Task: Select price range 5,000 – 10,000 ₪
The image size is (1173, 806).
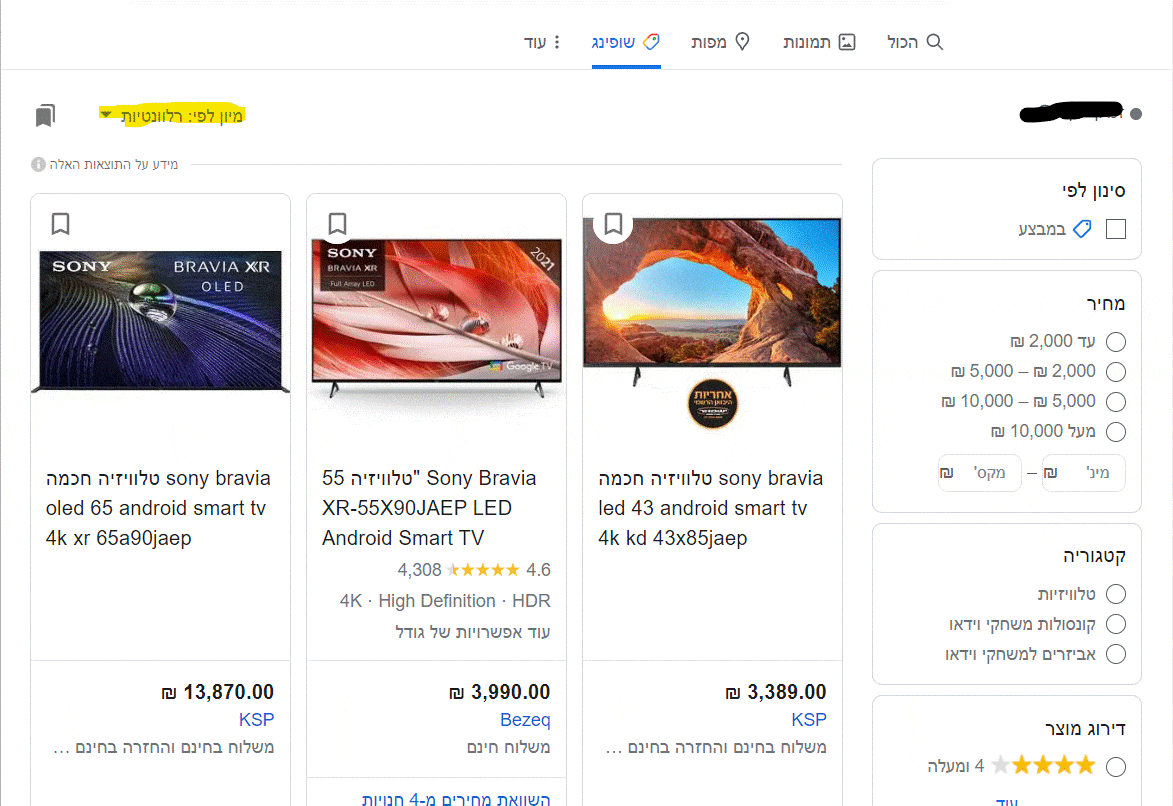Action: pyautogui.click(x=1115, y=402)
